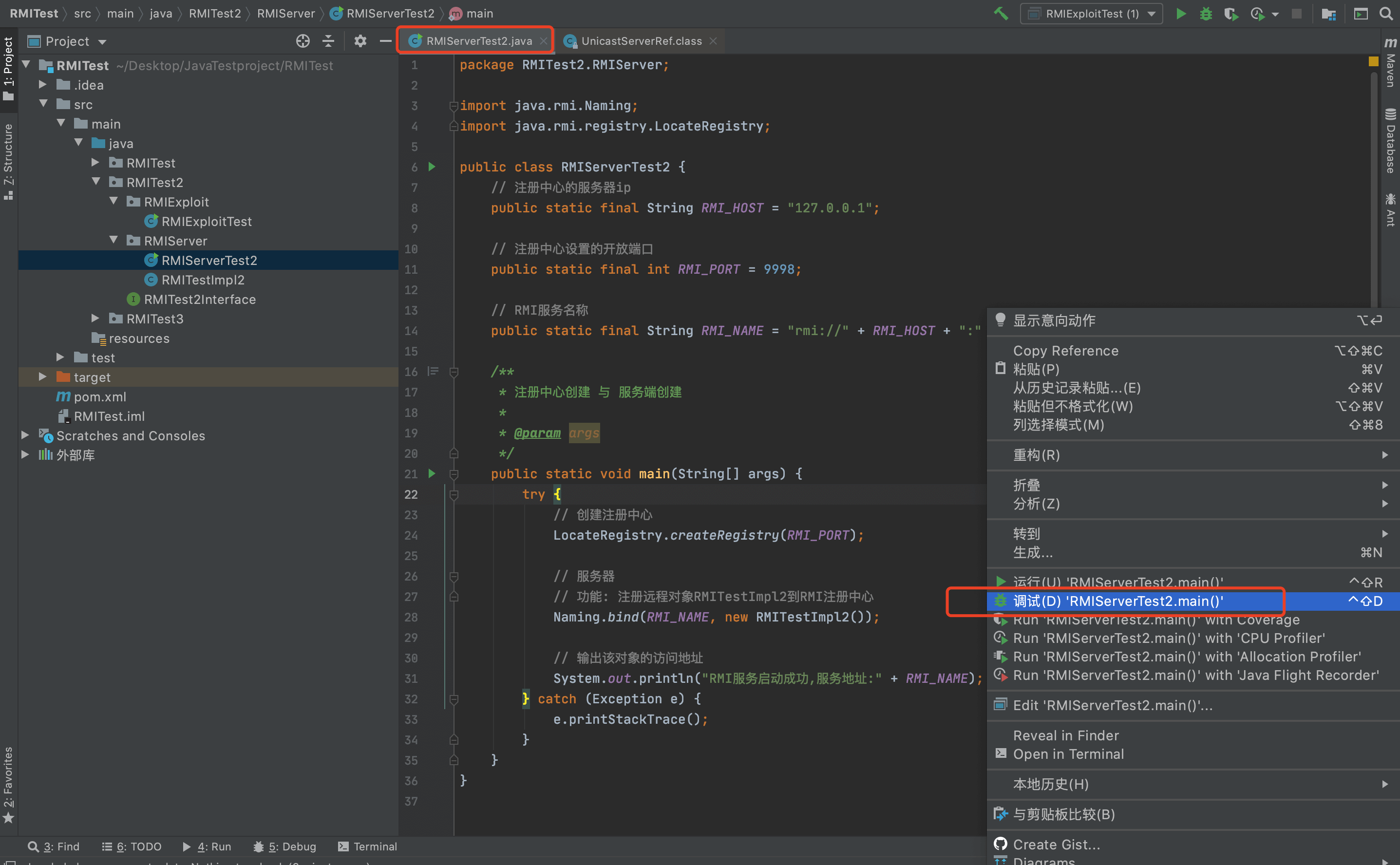Open the 重构(R) submenu

click(1193, 455)
